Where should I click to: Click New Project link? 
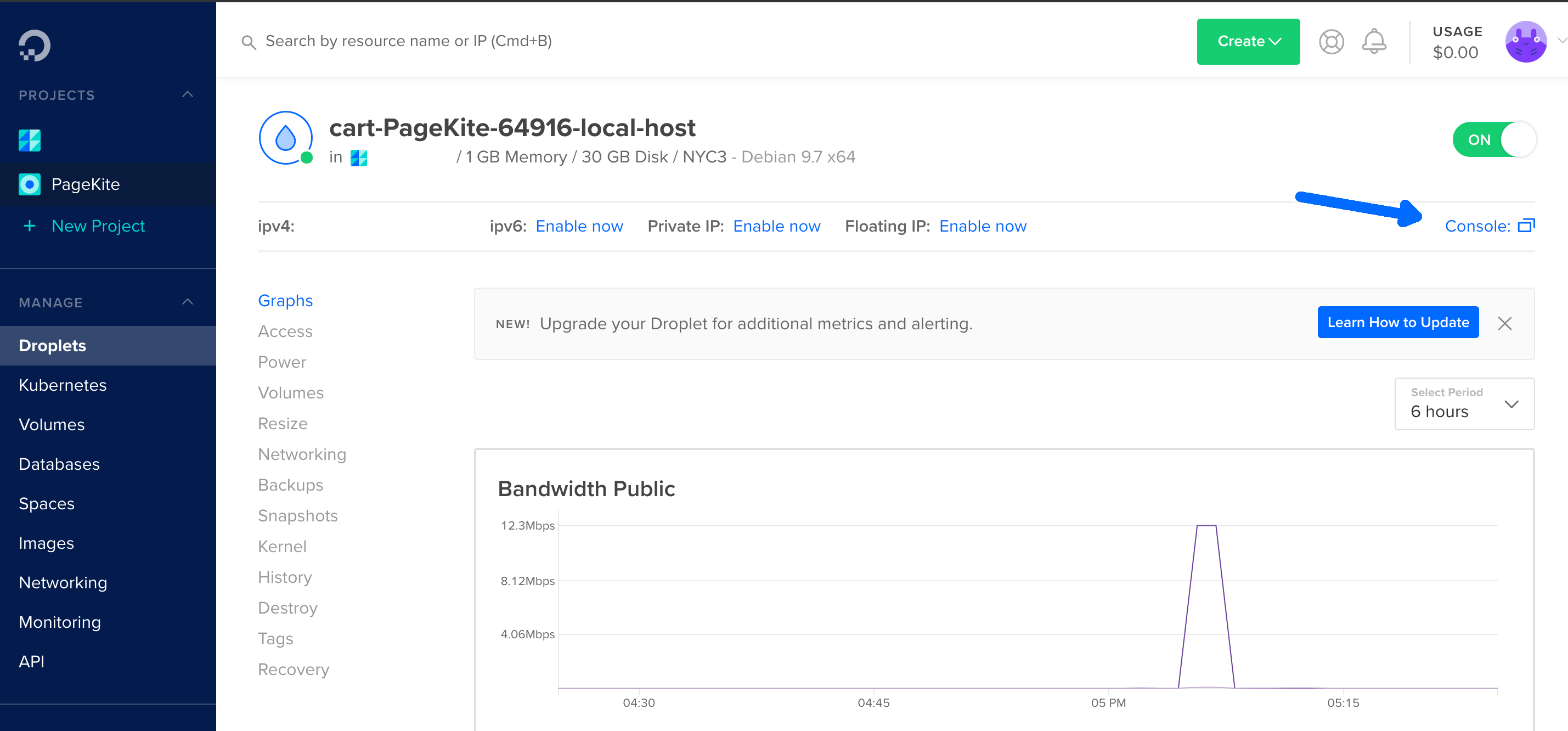coord(98,226)
